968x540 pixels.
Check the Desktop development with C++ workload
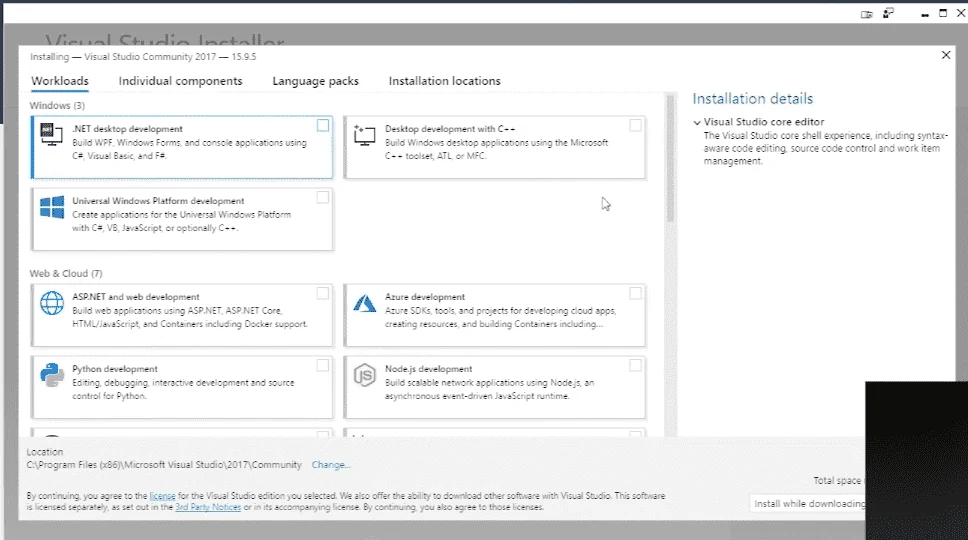tap(635, 125)
